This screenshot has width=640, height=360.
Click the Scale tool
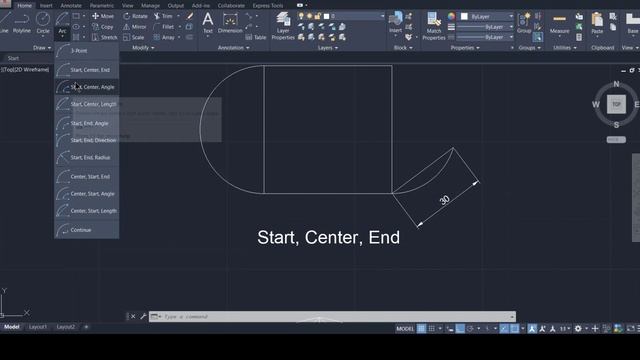(133, 37)
